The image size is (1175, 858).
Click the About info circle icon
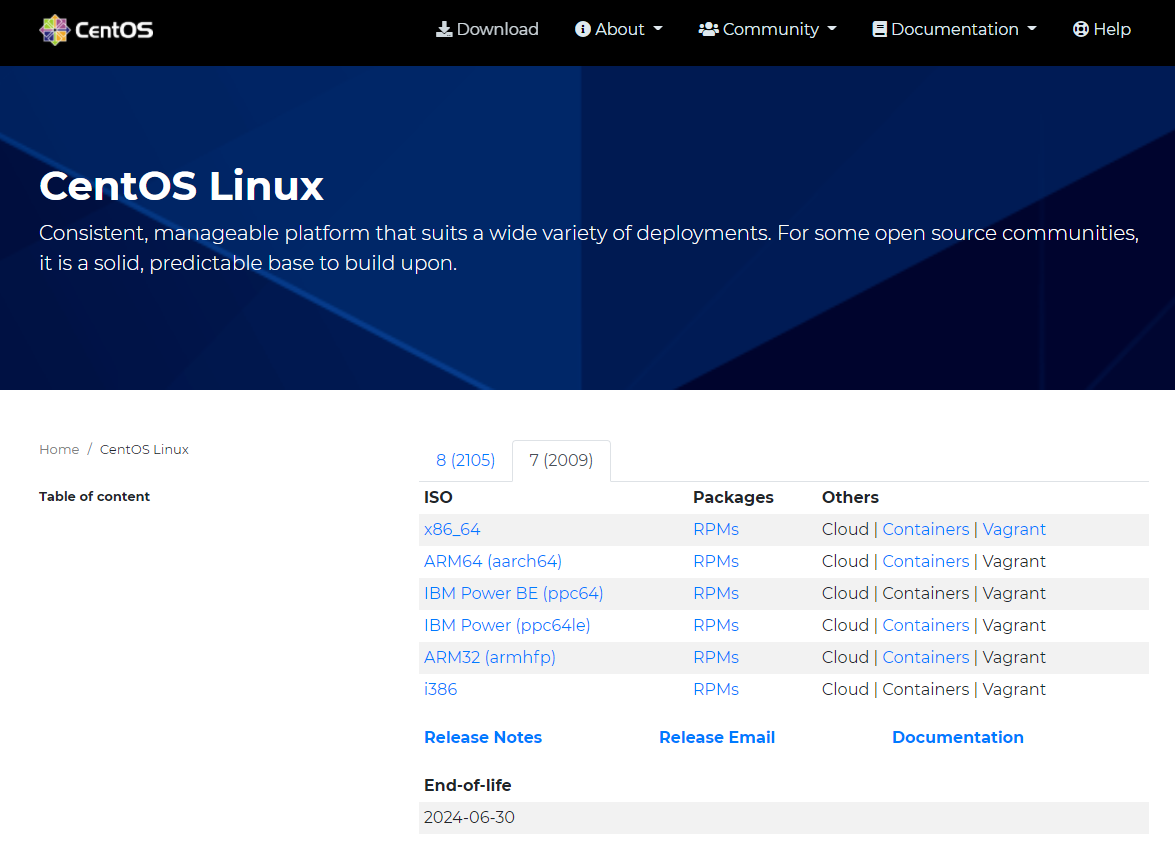click(582, 29)
